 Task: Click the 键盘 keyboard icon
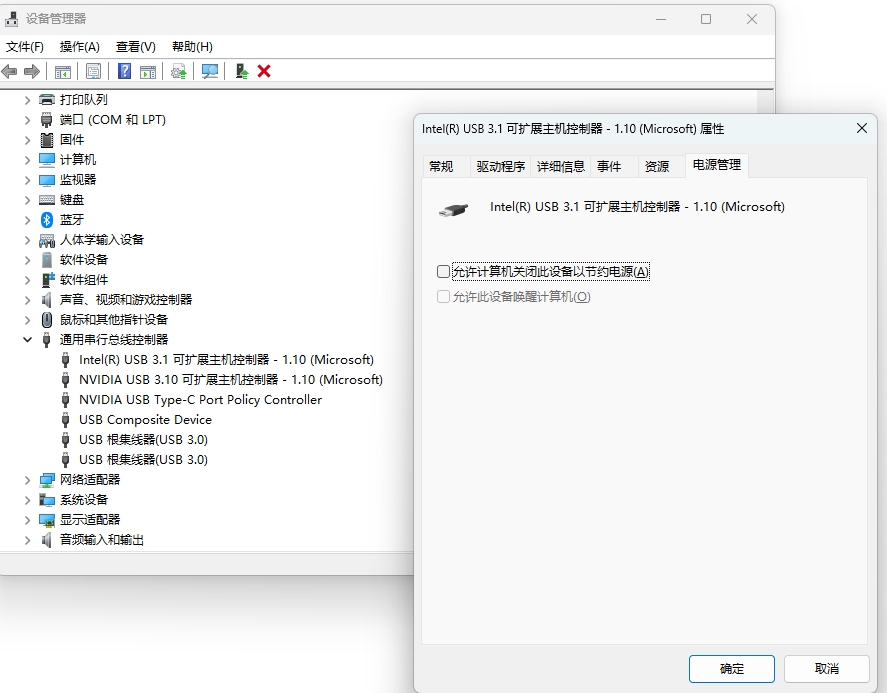point(47,200)
